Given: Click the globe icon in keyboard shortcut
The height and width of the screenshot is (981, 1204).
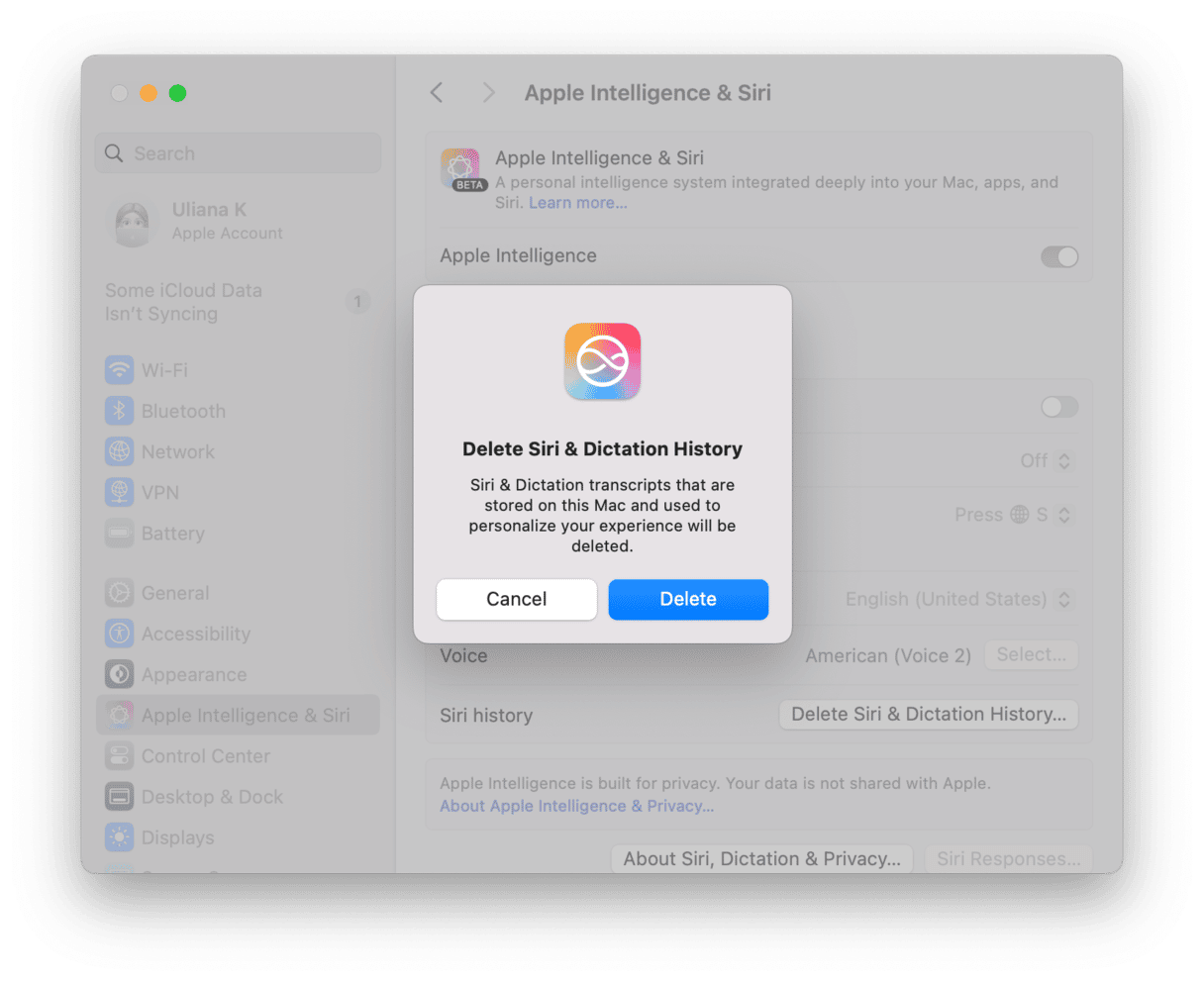Looking at the screenshot, I should coord(1019,515).
